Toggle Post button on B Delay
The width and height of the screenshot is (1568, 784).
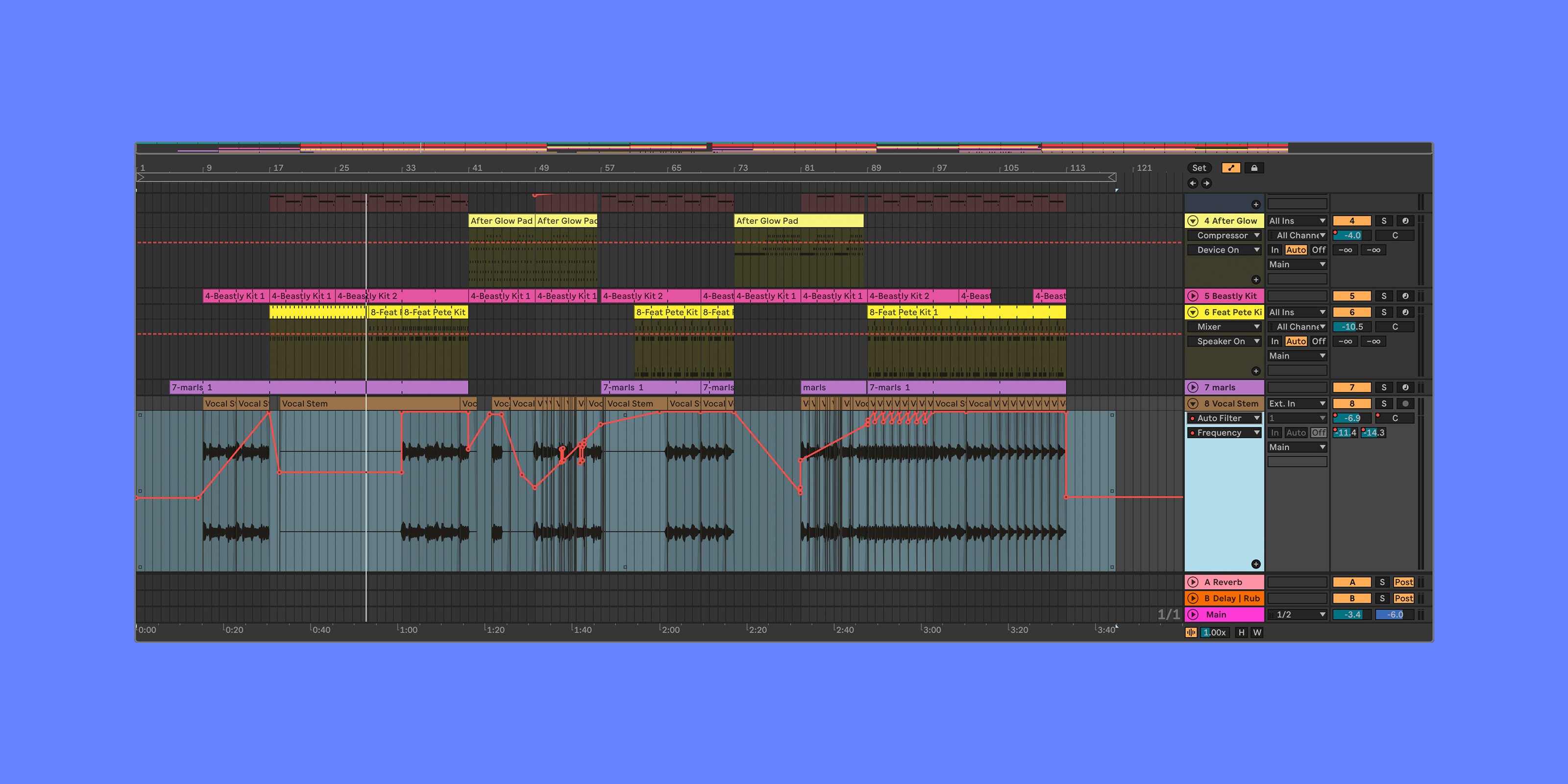[1404, 598]
